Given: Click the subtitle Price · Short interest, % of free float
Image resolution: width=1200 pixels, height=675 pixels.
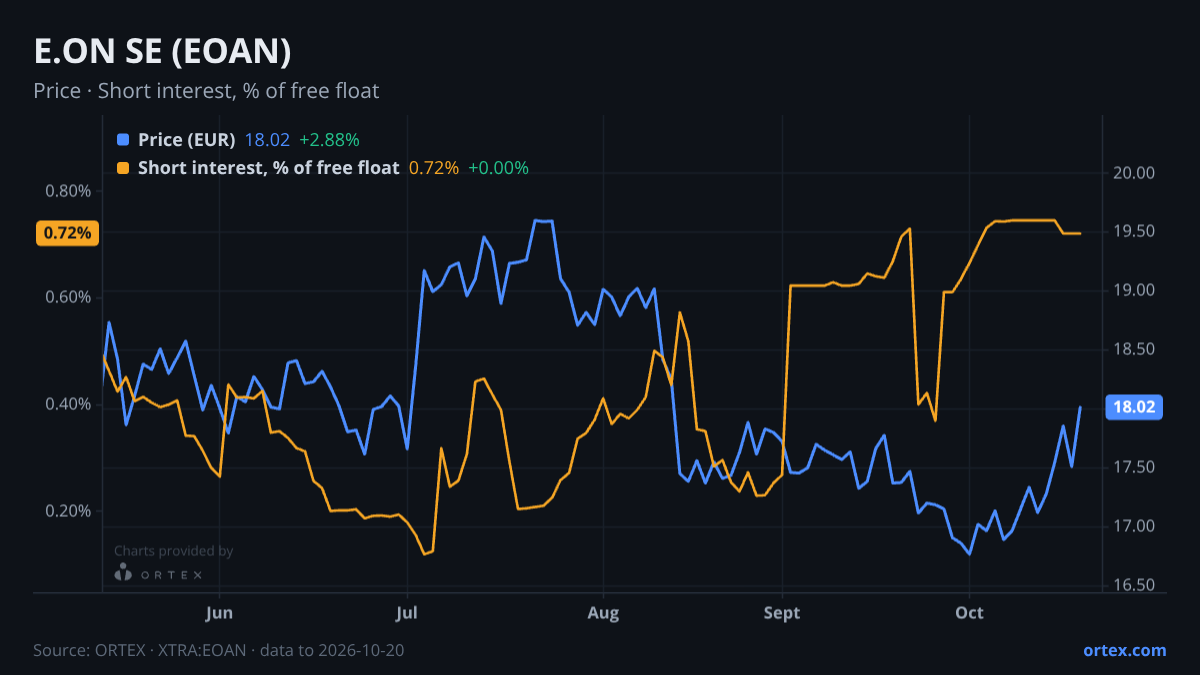Looking at the screenshot, I should pyautogui.click(x=206, y=91).
